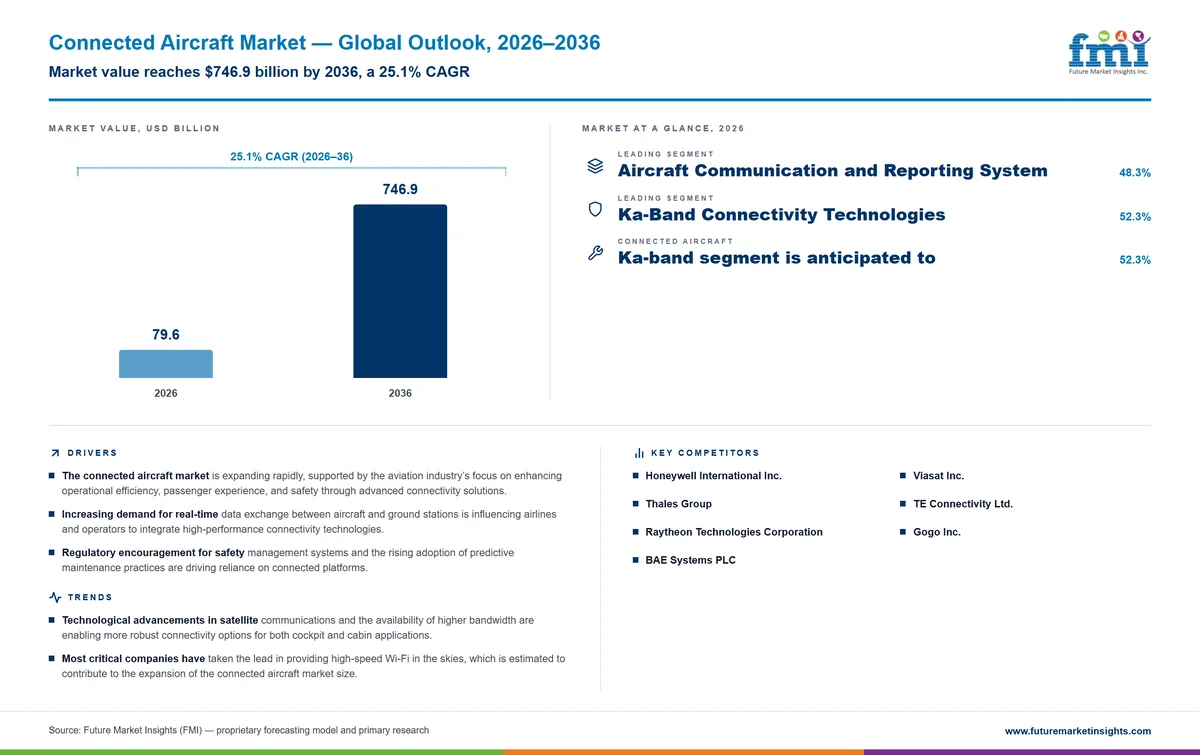Click the title Connected Aircraft Market Global Outlook

(325, 43)
